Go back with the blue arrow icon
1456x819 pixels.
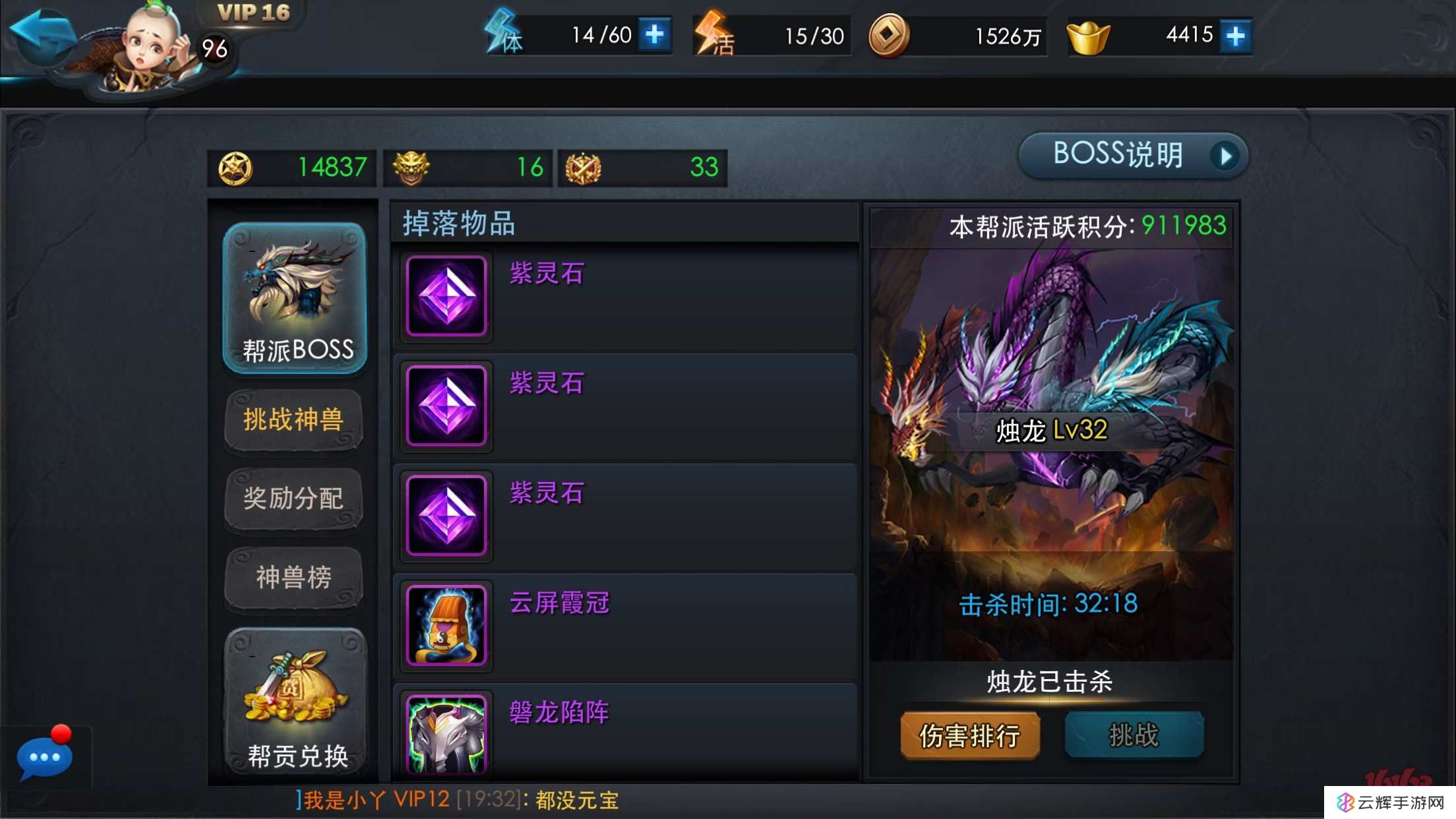(x=42, y=33)
